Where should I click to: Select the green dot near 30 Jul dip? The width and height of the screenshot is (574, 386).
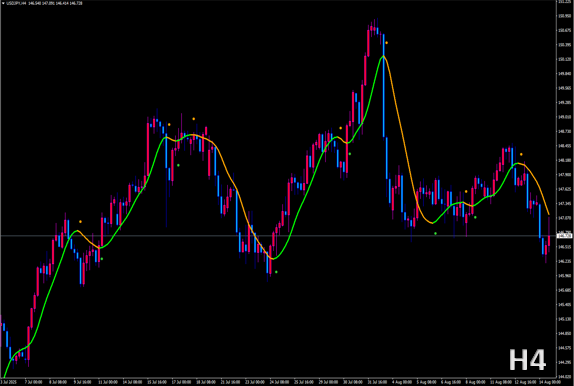tap(350, 154)
